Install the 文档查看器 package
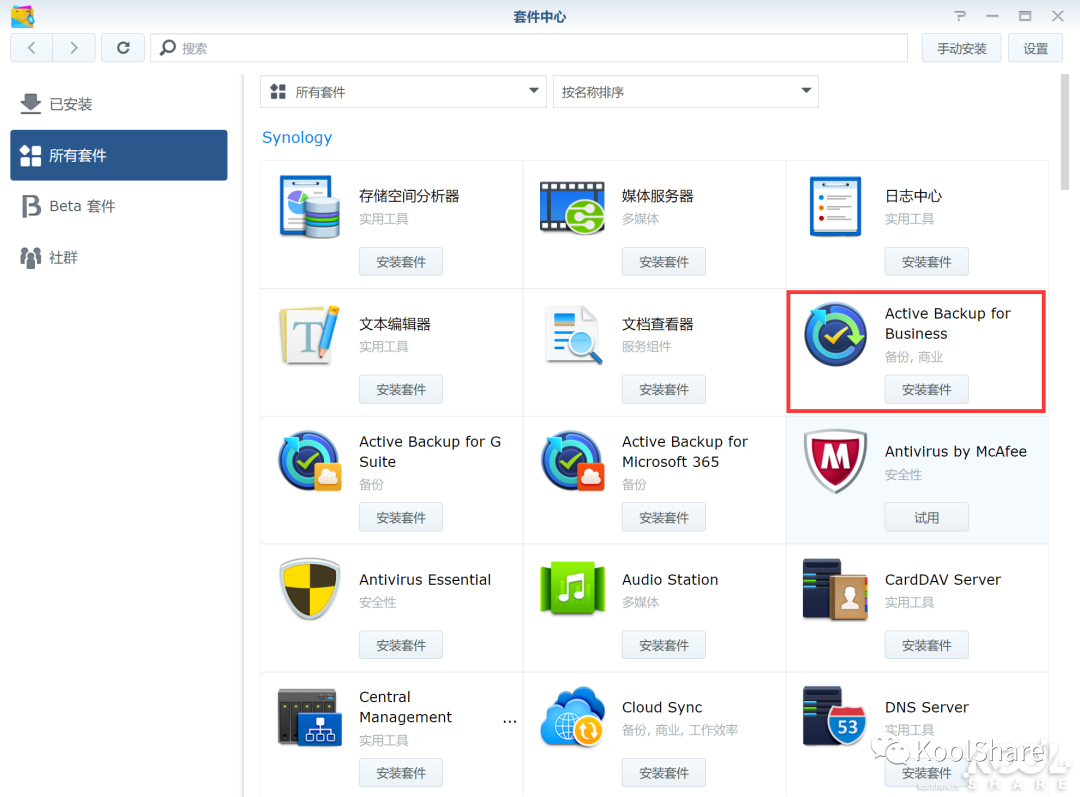Viewport: 1080px width, 797px height. 664,389
